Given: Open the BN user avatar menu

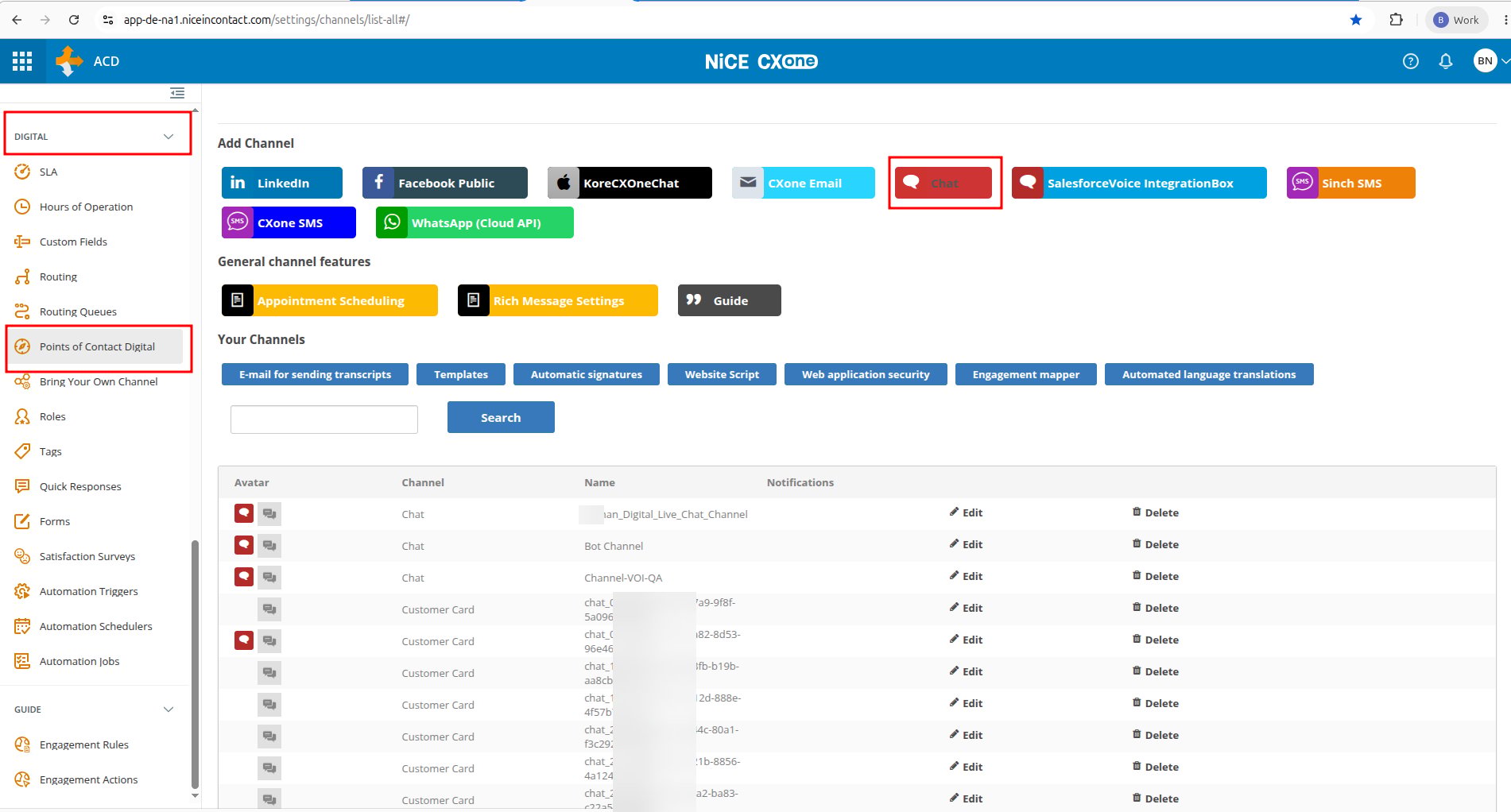Looking at the screenshot, I should tap(1485, 61).
